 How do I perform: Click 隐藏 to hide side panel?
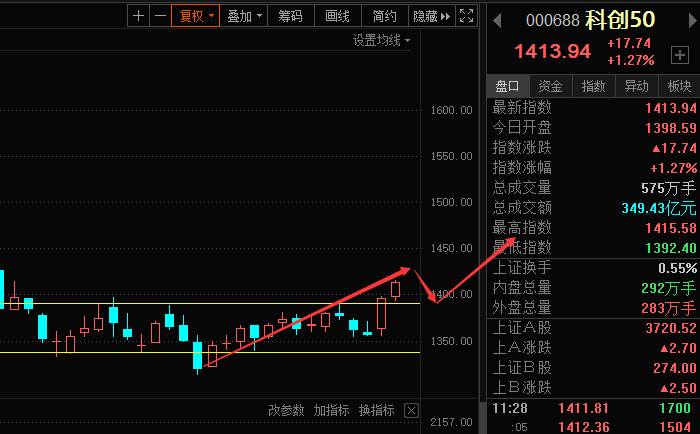[432, 16]
